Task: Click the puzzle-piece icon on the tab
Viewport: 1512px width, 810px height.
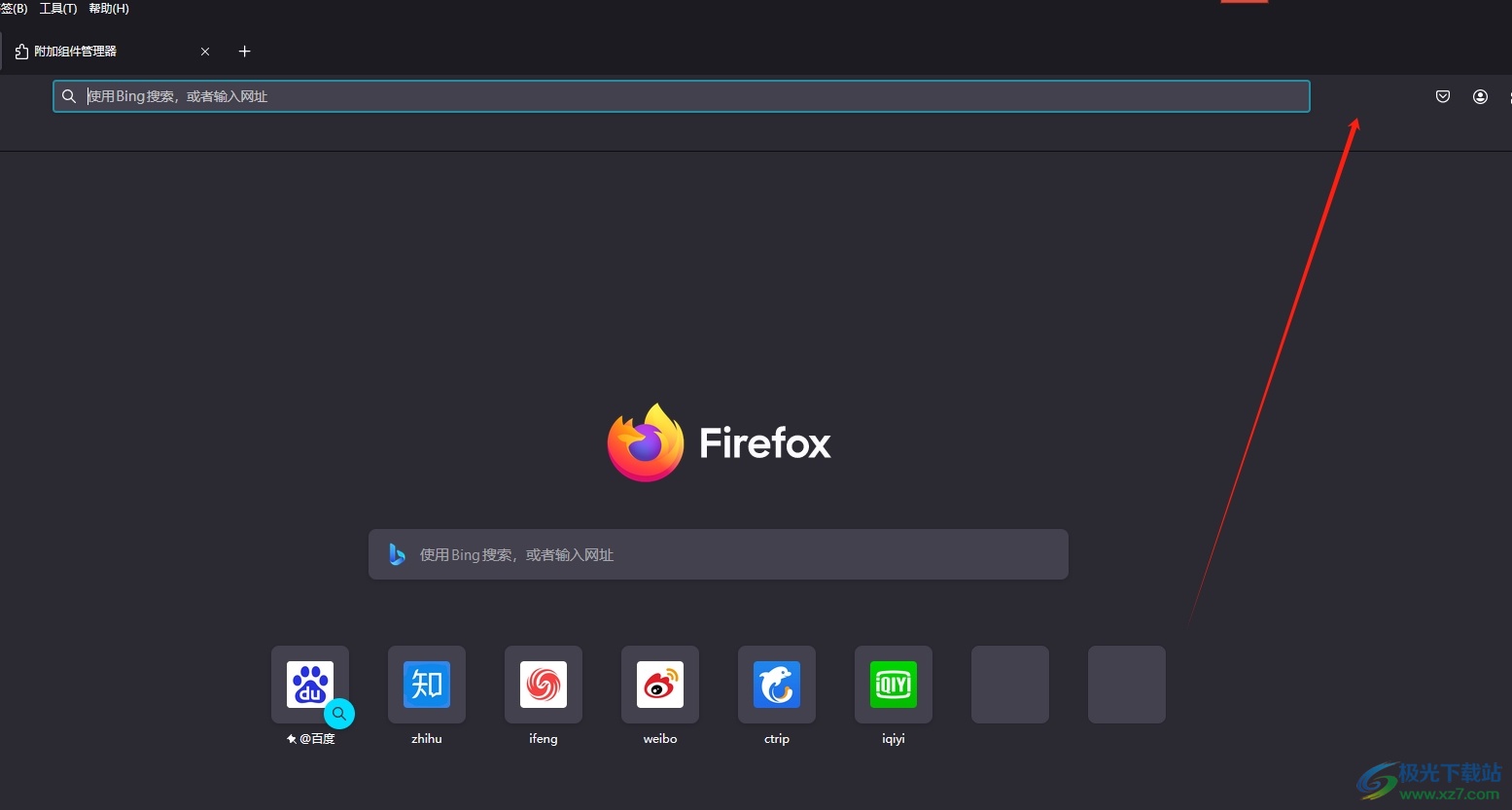Action: pos(21,52)
